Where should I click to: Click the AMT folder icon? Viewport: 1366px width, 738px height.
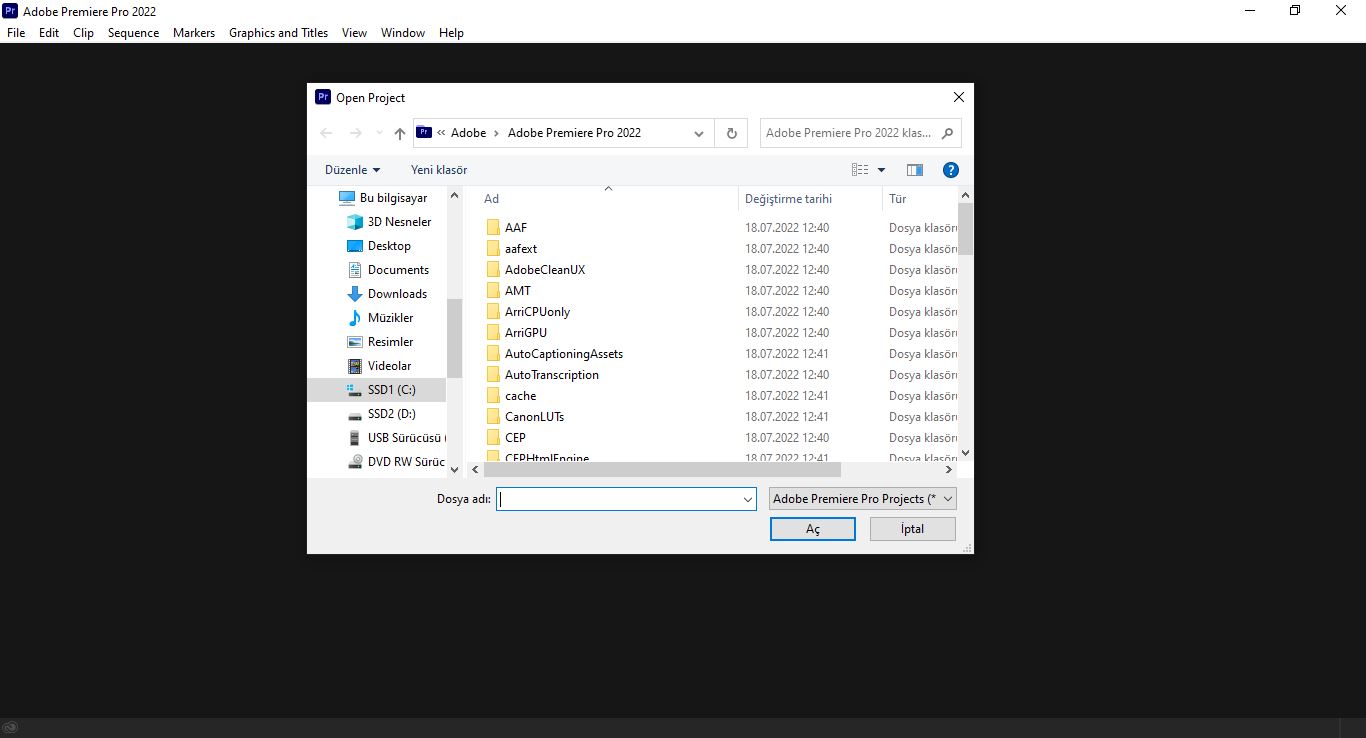point(493,291)
